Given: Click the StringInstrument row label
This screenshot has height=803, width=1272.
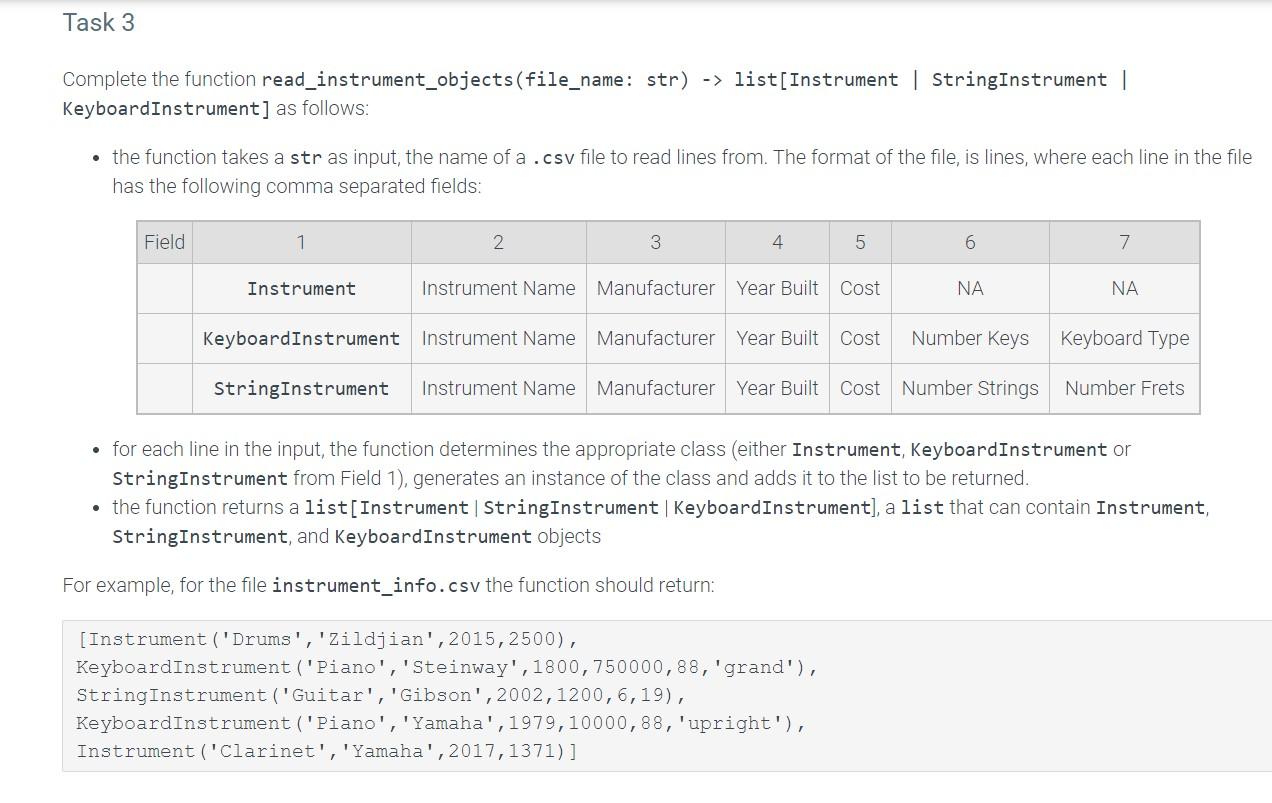Looking at the screenshot, I should 301,388.
